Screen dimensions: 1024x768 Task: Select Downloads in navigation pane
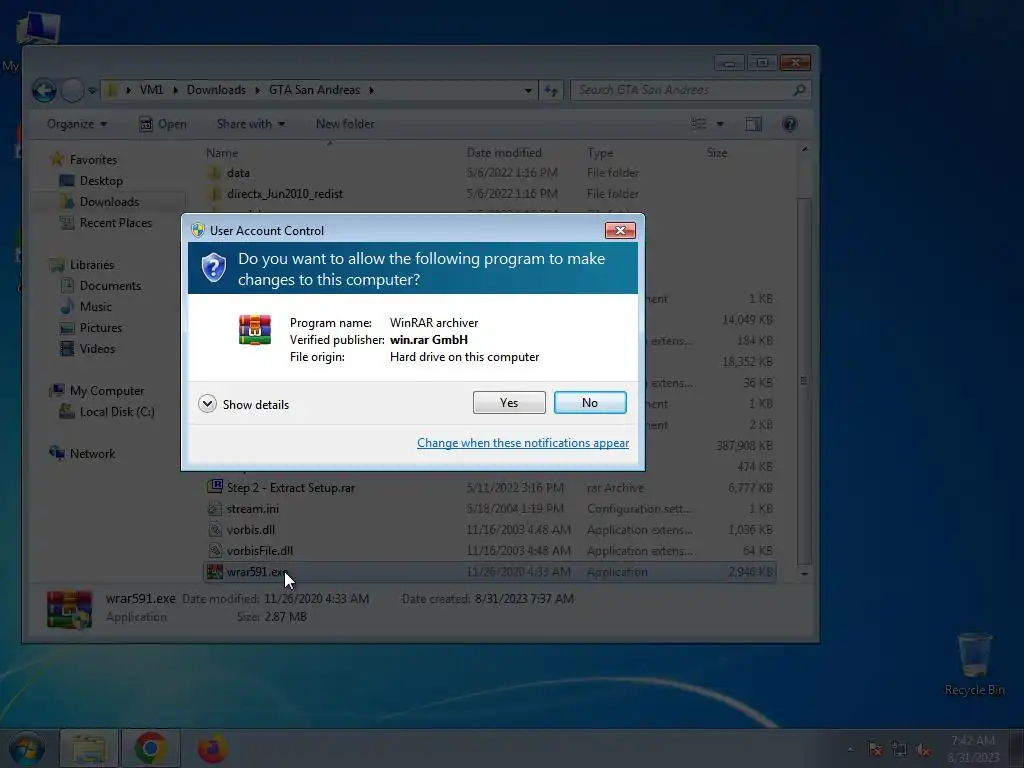pyautogui.click(x=109, y=202)
